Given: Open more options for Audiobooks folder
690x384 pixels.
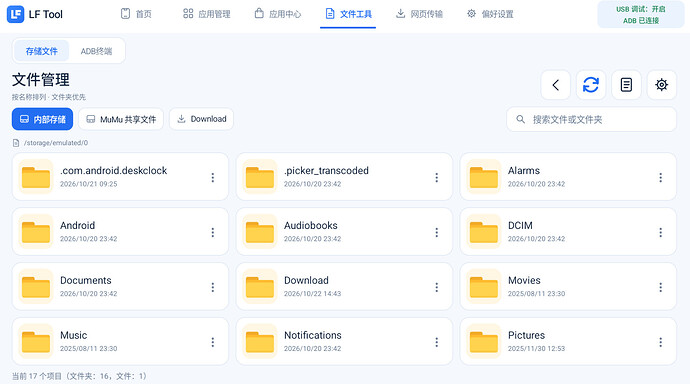Looking at the screenshot, I should 437,232.
